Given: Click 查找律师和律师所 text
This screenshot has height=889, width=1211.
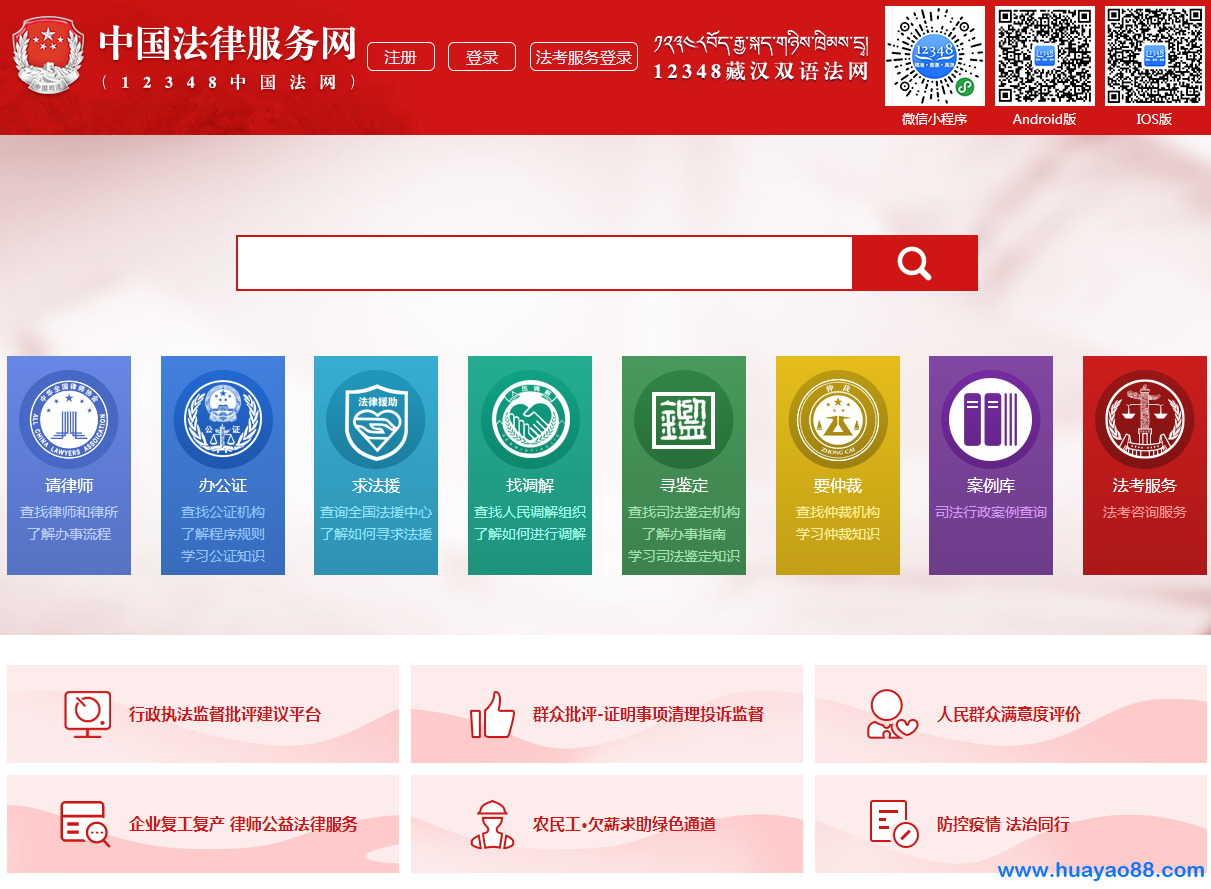Looking at the screenshot, I should coord(69,512).
